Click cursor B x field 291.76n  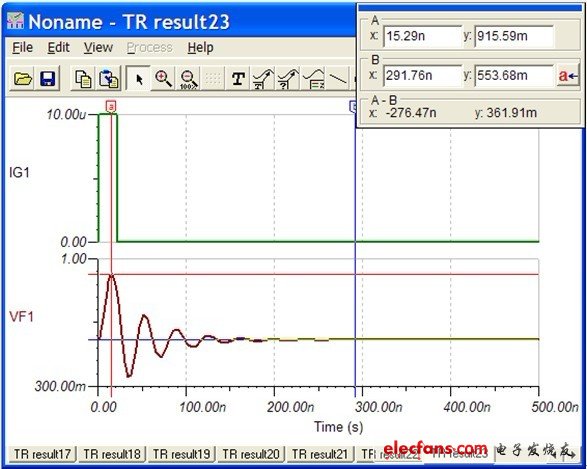[x=423, y=76]
